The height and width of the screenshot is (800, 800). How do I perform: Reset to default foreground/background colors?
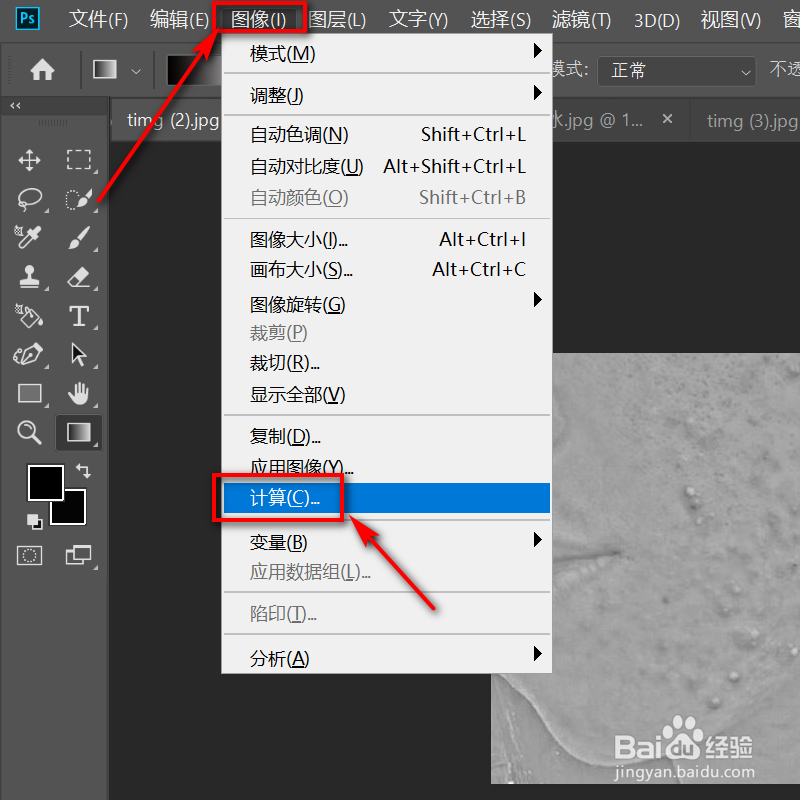click(35, 521)
